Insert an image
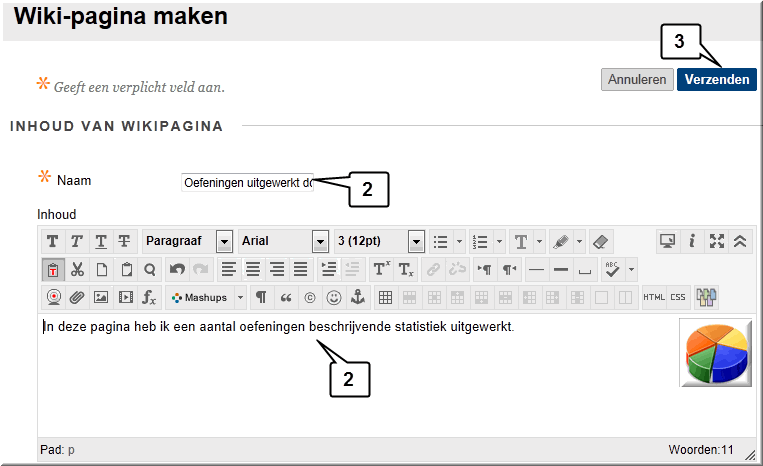 [x=101, y=297]
